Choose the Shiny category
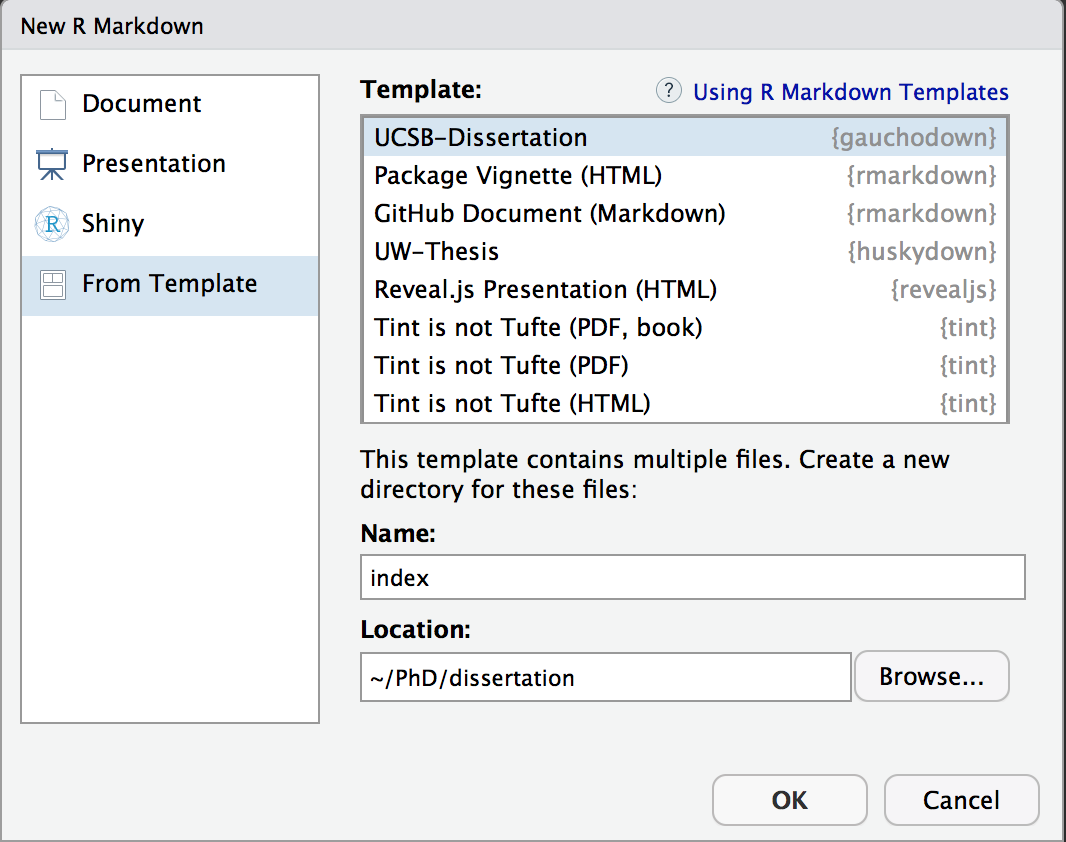The width and height of the screenshot is (1066, 842). (x=113, y=224)
